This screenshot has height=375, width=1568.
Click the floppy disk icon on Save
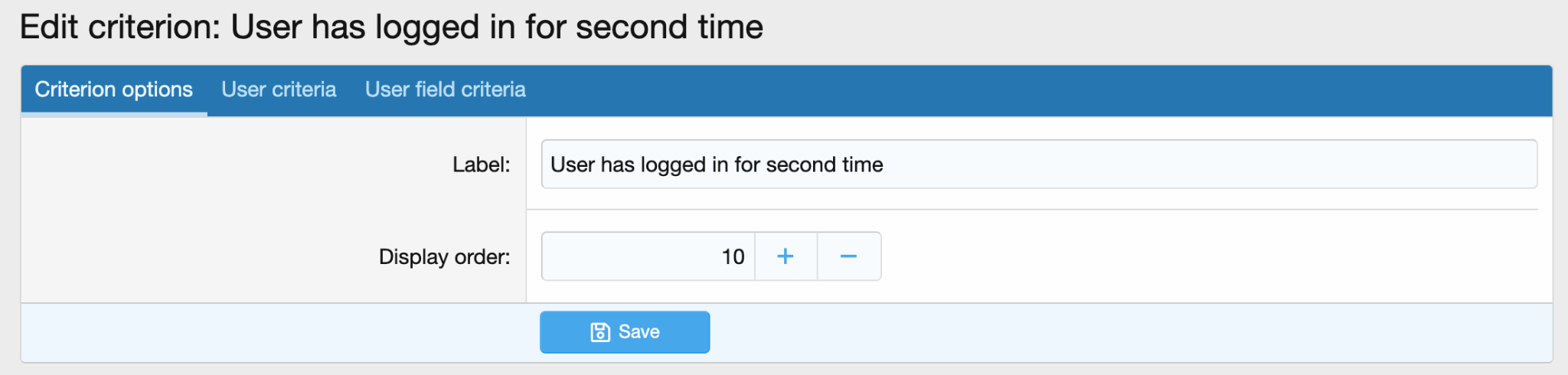600,332
